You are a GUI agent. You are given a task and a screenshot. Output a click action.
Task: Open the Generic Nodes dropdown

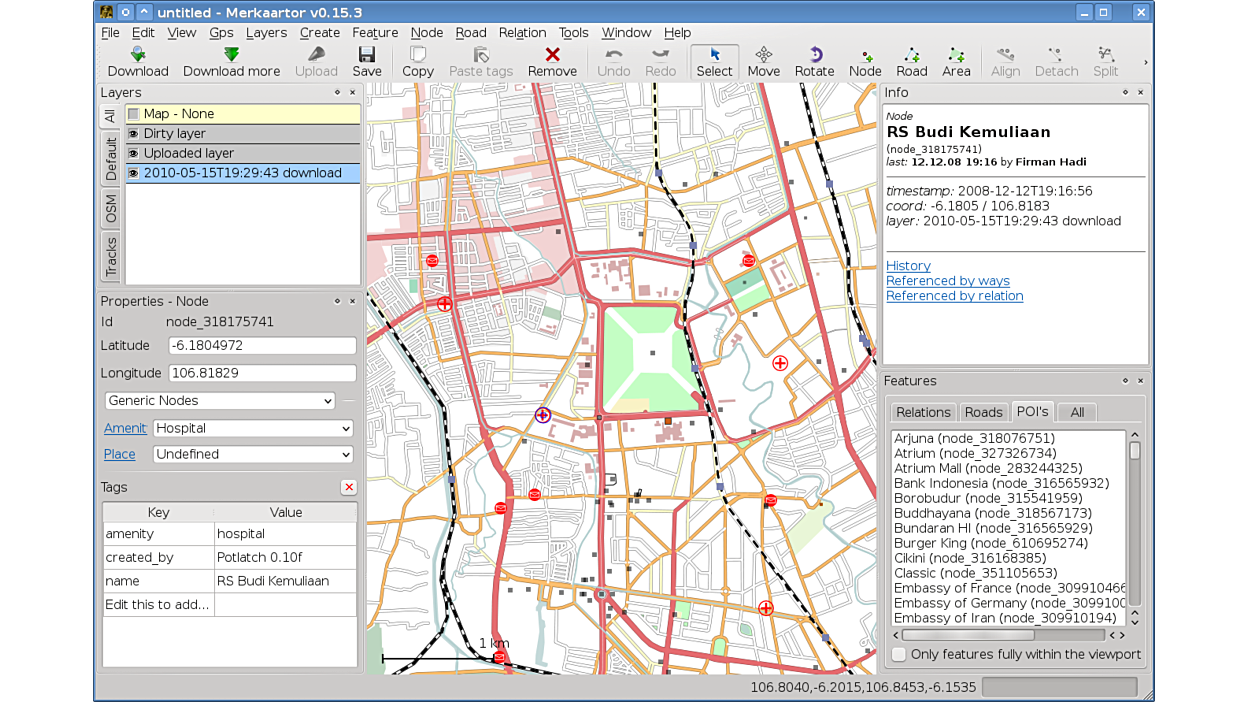(x=220, y=401)
